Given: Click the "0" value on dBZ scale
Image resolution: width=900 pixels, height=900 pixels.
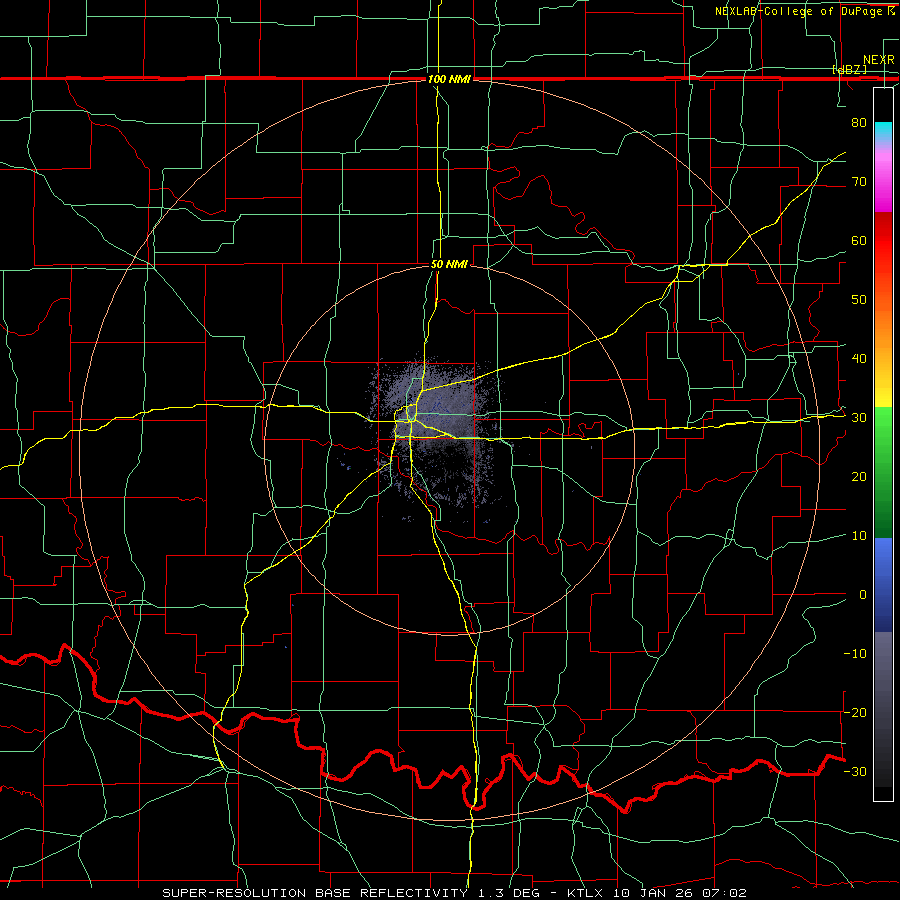Looking at the screenshot, I should click(x=863, y=595).
